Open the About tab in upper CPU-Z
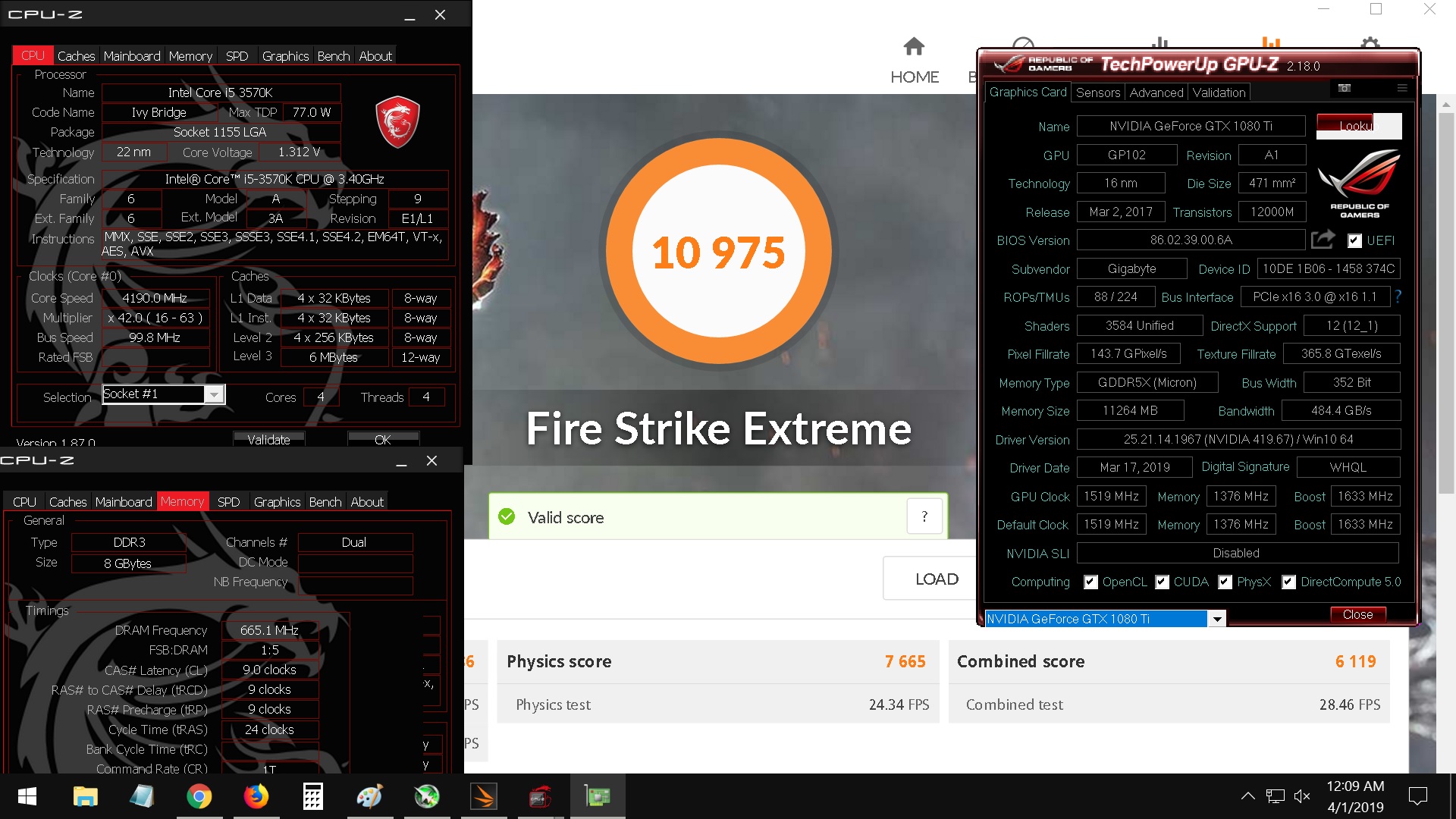1456x819 pixels. pyautogui.click(x=375, y=56)
